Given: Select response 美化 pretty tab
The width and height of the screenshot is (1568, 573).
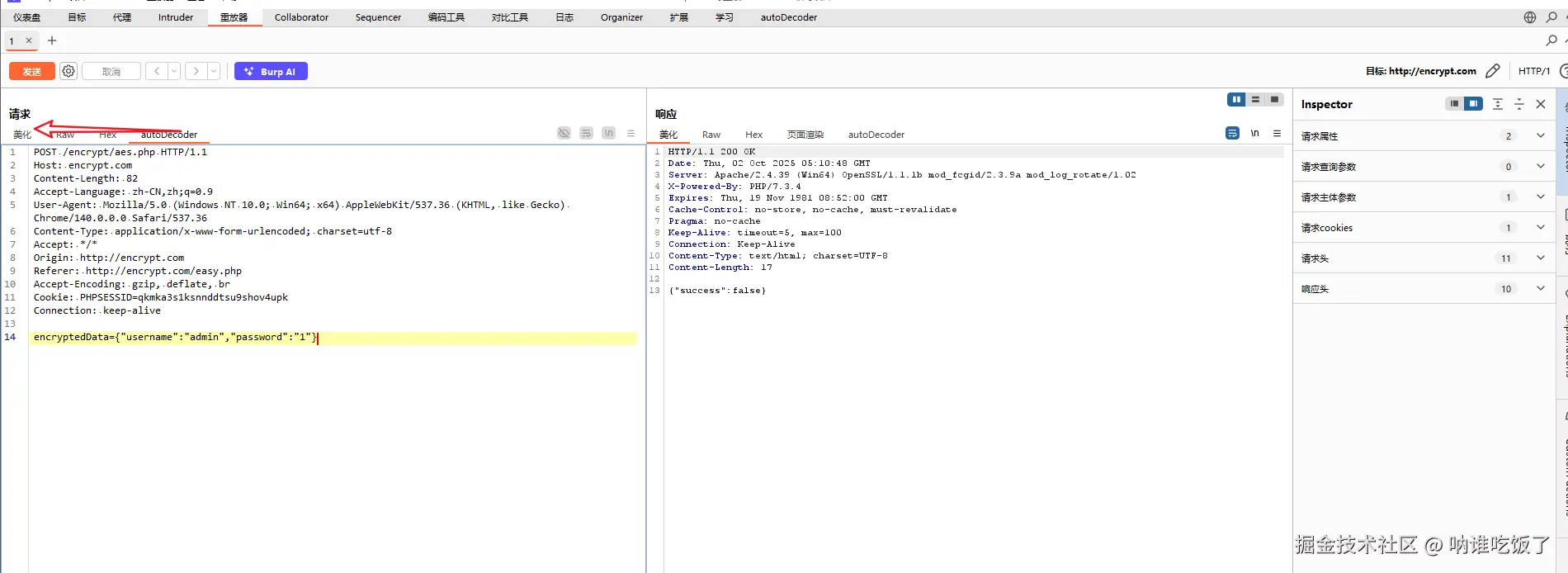Looking at the screenshot, I should (668, 135).
